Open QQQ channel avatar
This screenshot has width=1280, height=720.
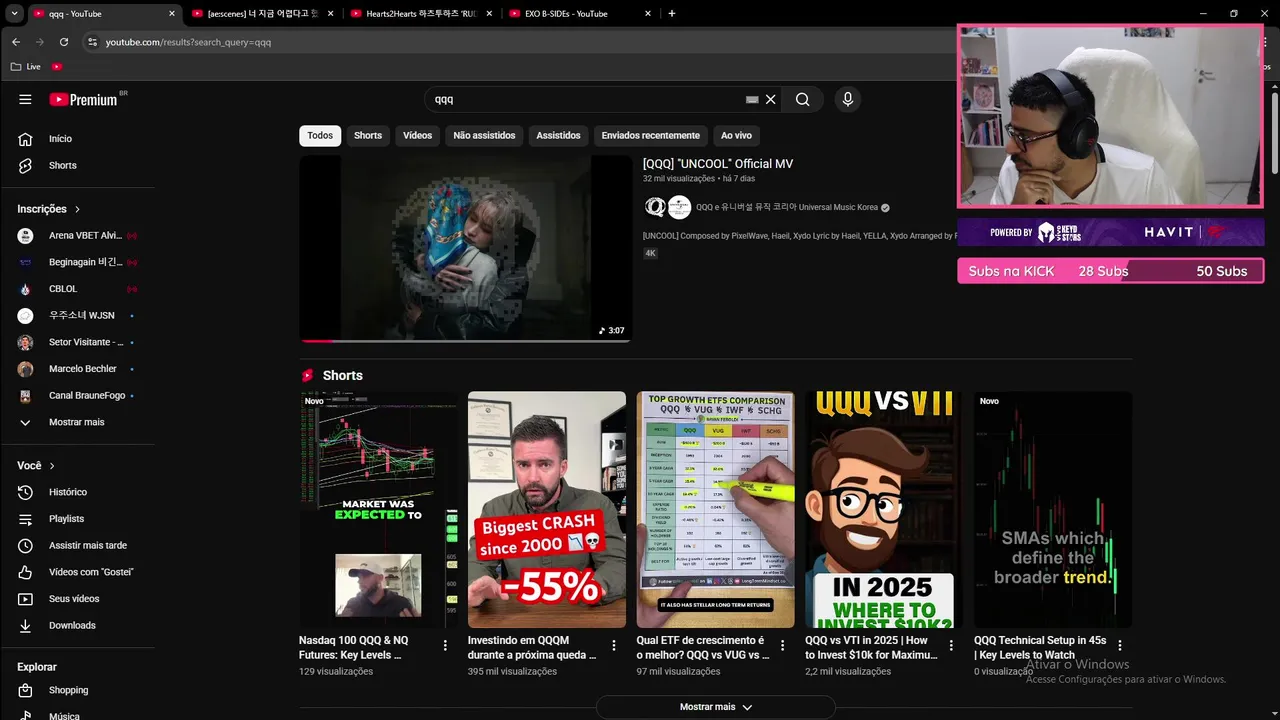click(x=655, y=207)
